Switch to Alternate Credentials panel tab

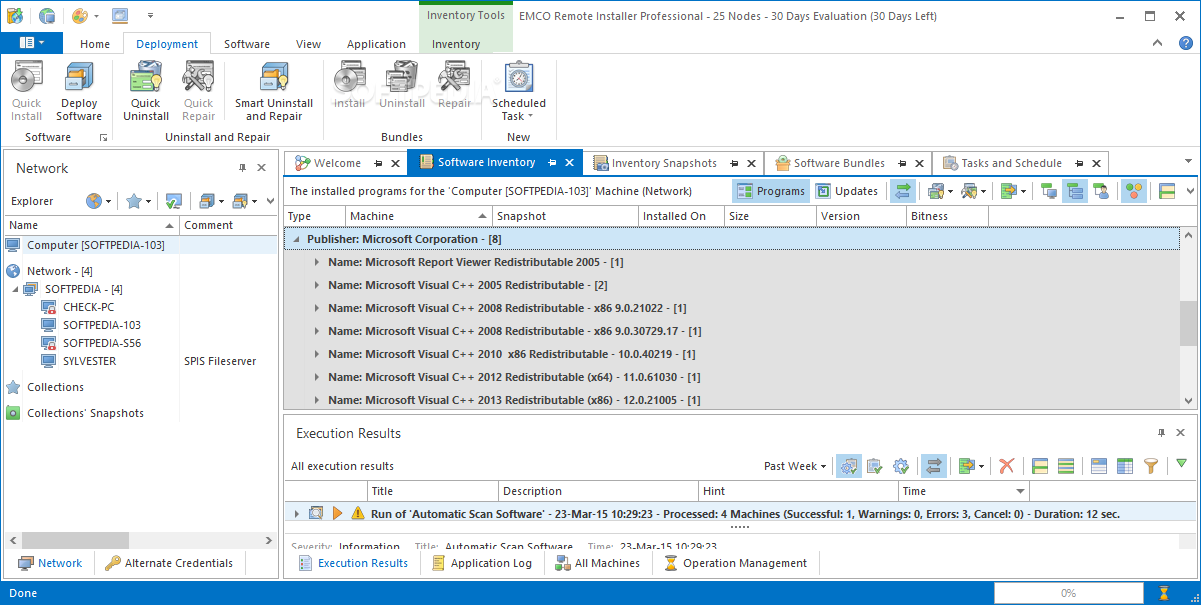pyautogui.click(x=169, y=563)
